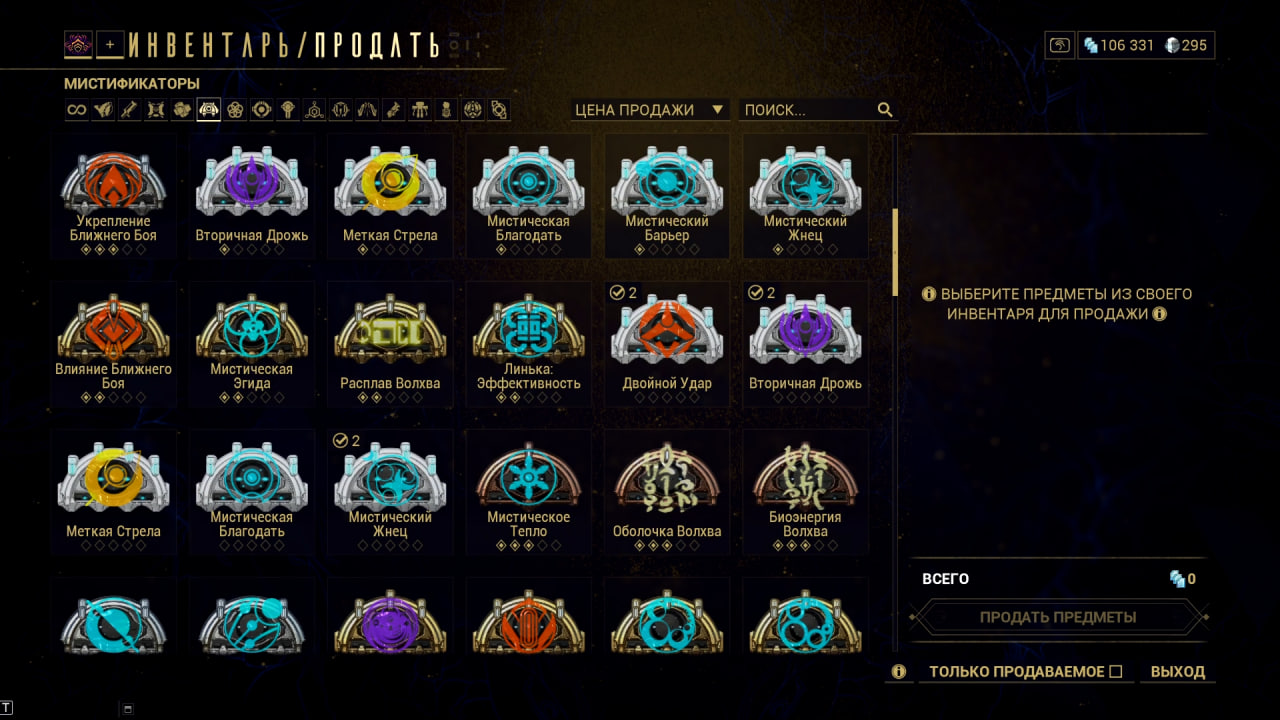Viewport: 1280px width, 720px height.
Task: Select the Мистическая Эгида arcane thumbnail
Action: point(251,343)
